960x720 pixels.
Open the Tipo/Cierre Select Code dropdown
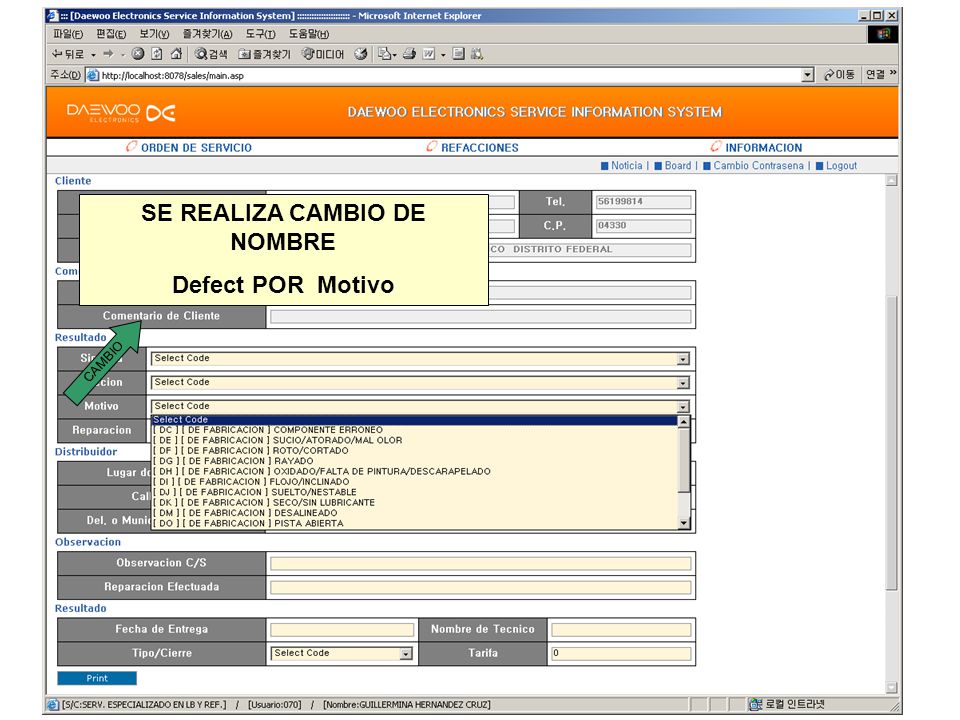pyautogui.click(x=405, y=654)
